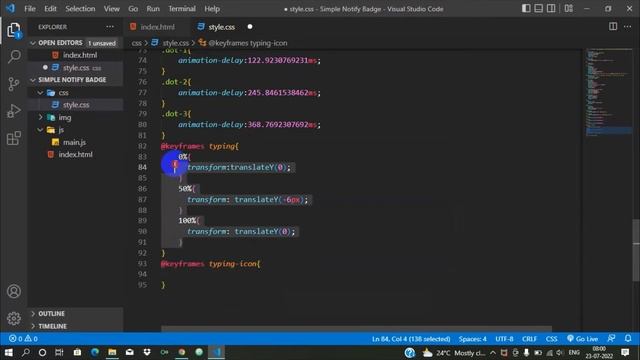Toggle the primary side bar layout icon

(x=526, y=9)
